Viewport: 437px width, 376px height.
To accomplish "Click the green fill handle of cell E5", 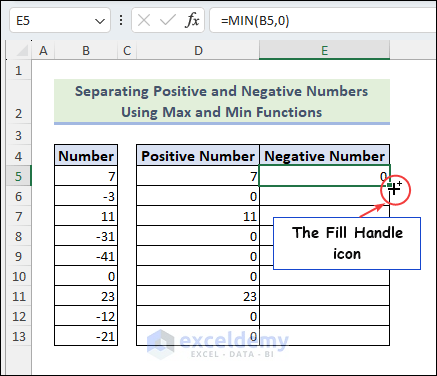I will coord(389,185).
